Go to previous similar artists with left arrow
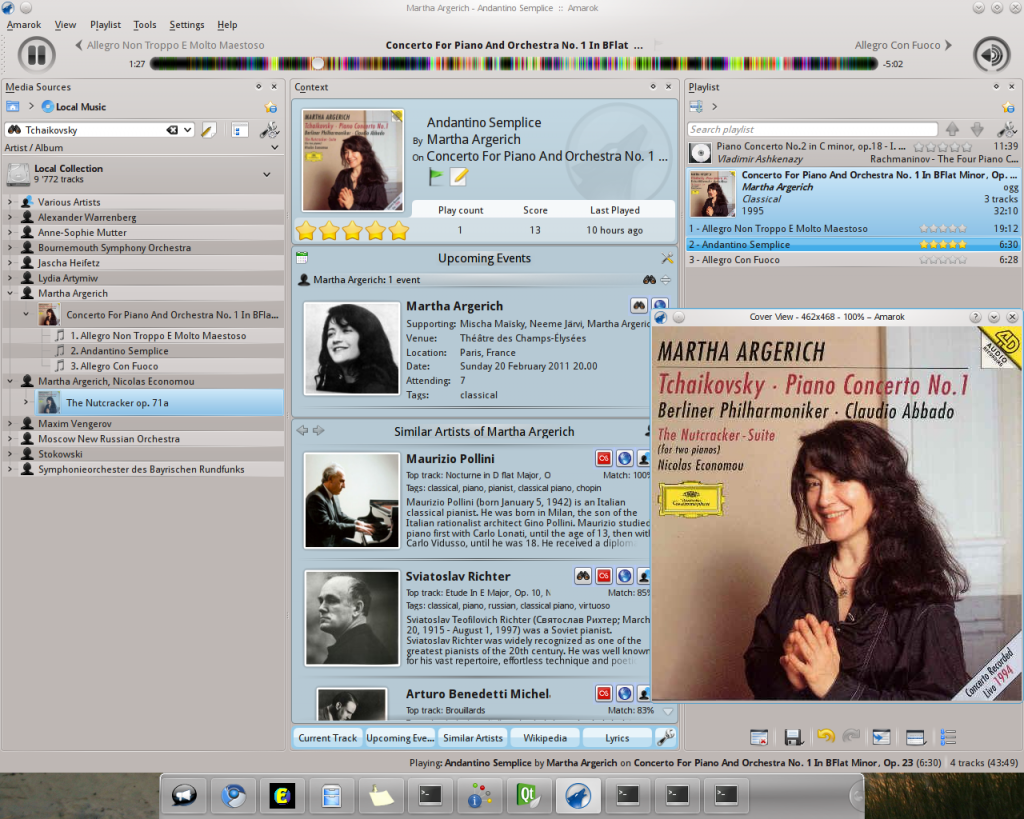This screenshot has height=819, width=1024. click(302, 430)
